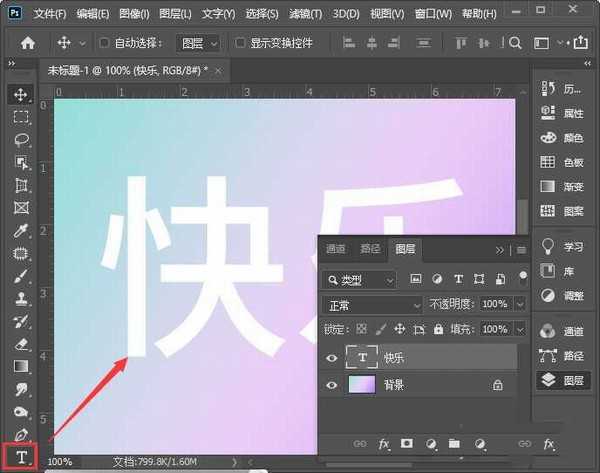This screenshot has height=473, width=600.
Task: Enable the 自动选择 checkbox
Action: click(x=106, y=44)
